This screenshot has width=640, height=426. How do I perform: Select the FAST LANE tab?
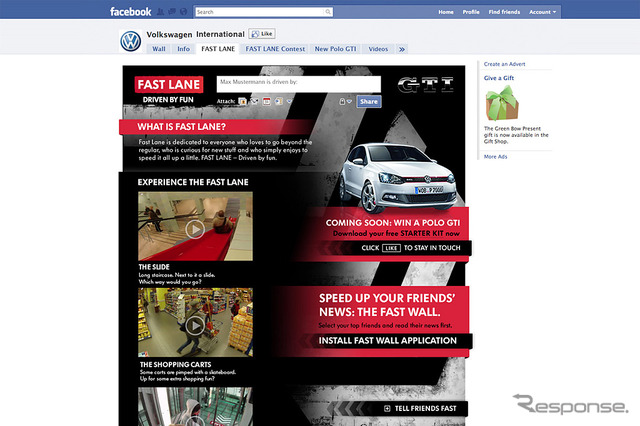218,49
